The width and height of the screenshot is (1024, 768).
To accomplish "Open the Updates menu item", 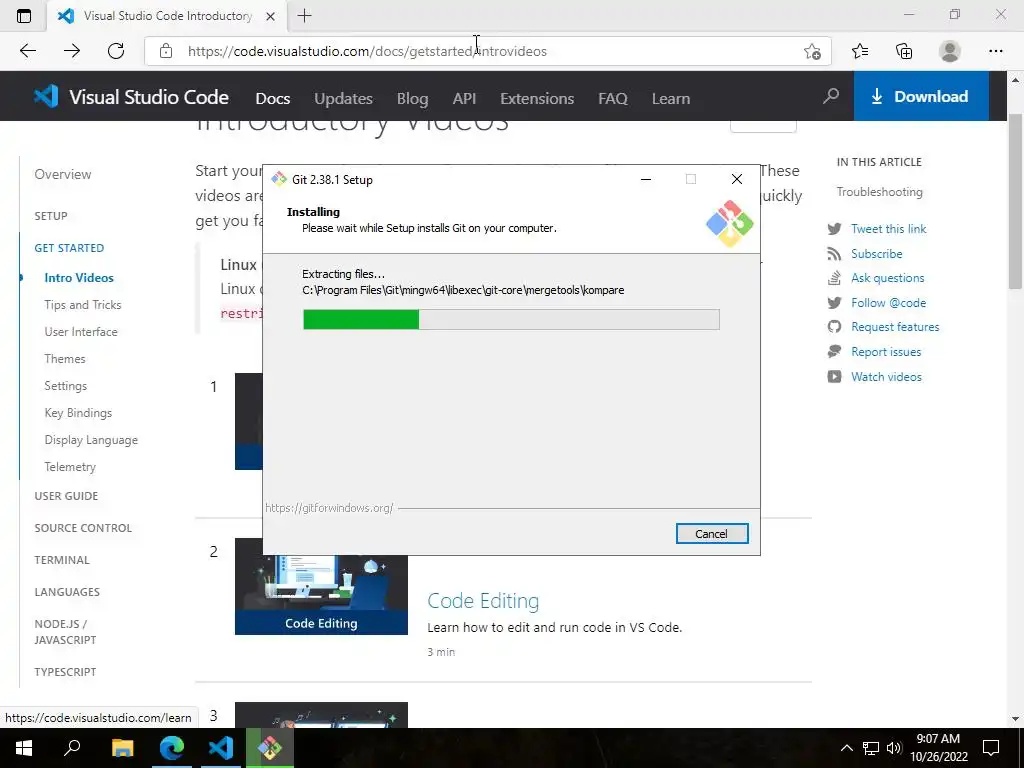I will point(344,99).
